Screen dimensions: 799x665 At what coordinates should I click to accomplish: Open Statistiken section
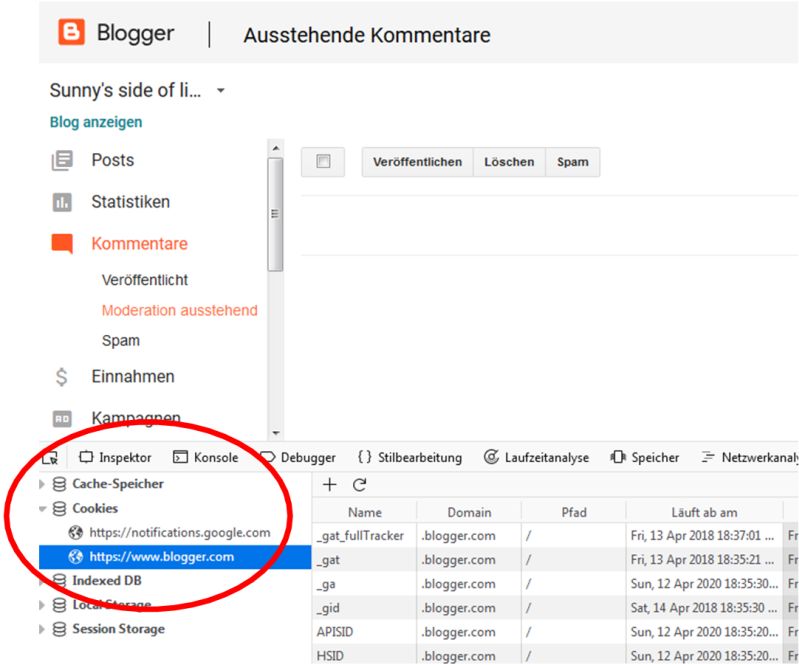[x=130, y=202]
